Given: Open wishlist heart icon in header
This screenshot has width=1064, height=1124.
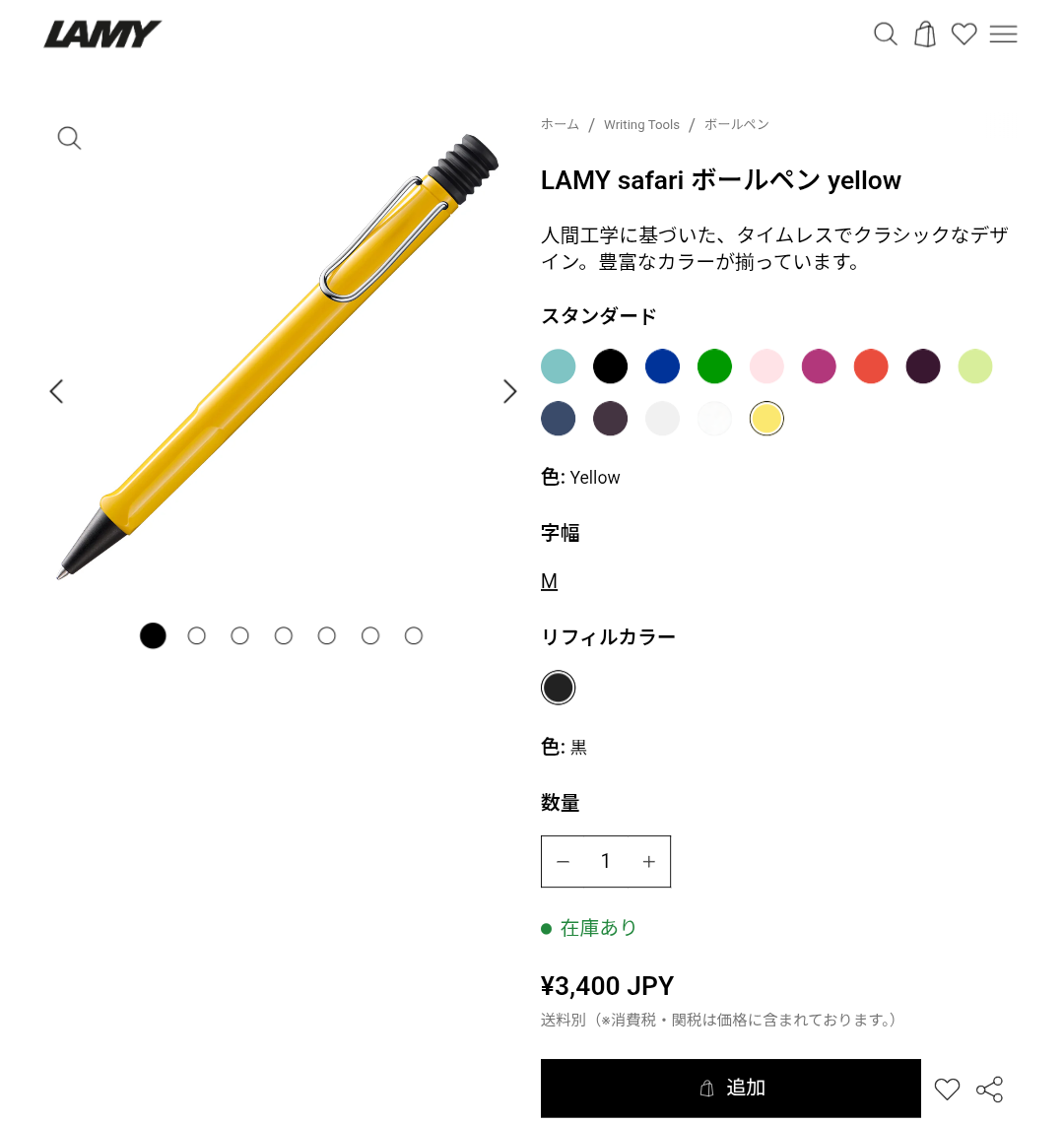Looking at the screenshot, I should point(964,33).
